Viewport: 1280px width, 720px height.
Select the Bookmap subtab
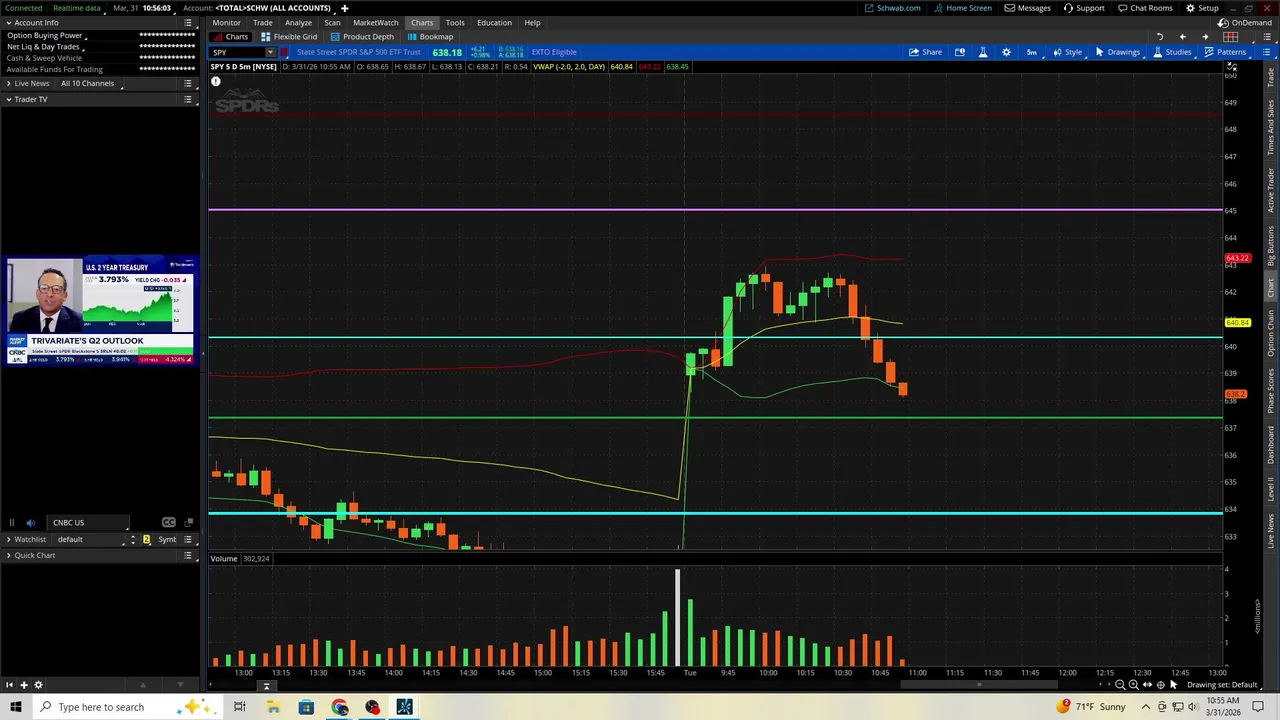coord(430,37)
